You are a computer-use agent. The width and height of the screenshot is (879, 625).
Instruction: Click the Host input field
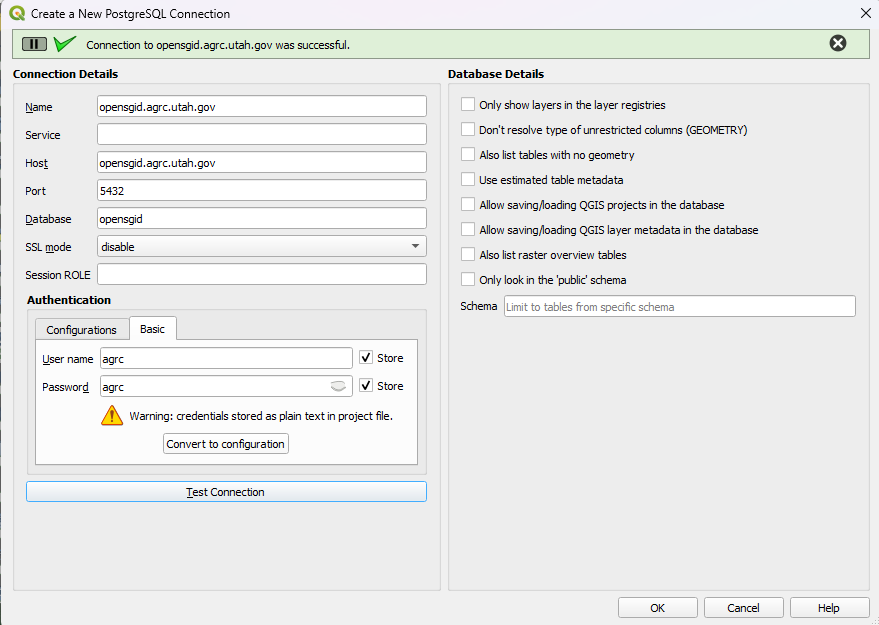[x=262, y=163]
